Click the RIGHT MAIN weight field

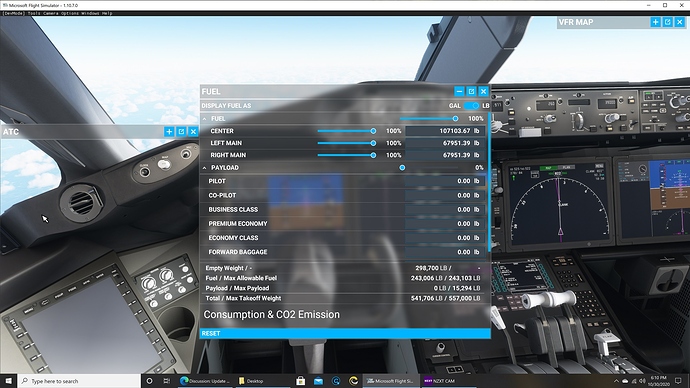pyautogui.click(x=445, y=155)
